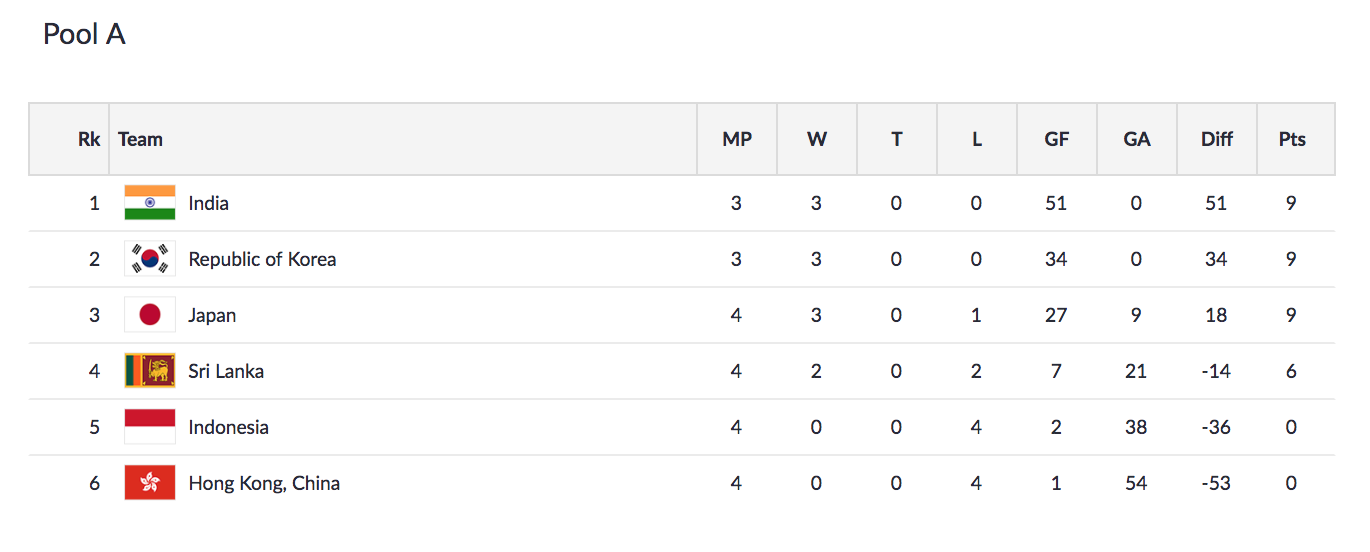The image size is (1370, 552).
Task: Click the Team column header
Action: click(140, 139)
